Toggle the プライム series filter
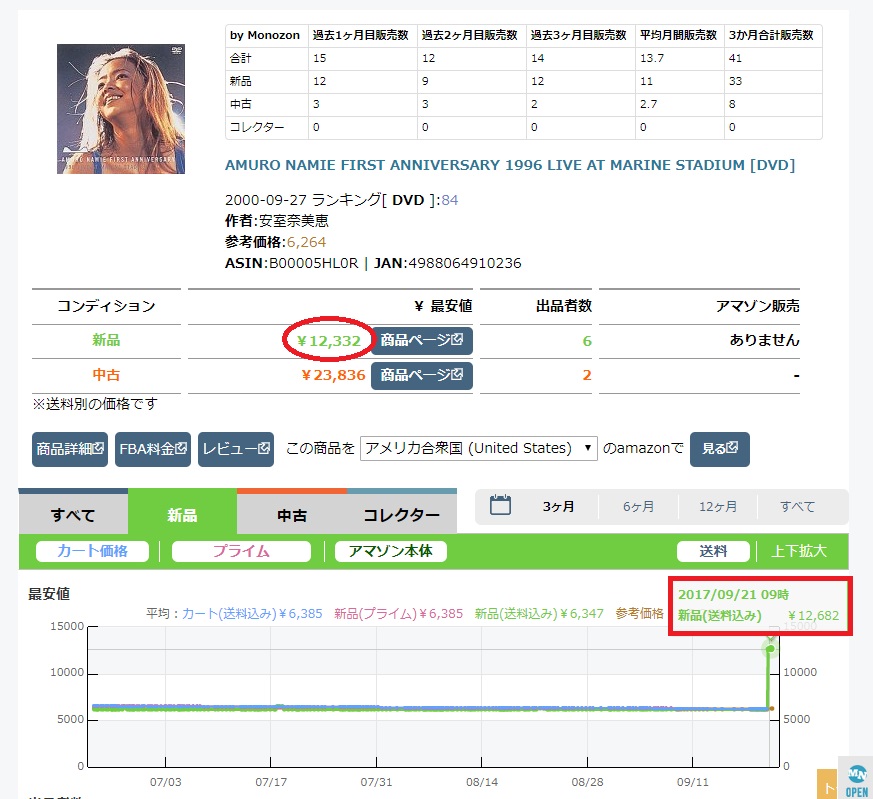 pyautogui.click(x=241, y=551)
